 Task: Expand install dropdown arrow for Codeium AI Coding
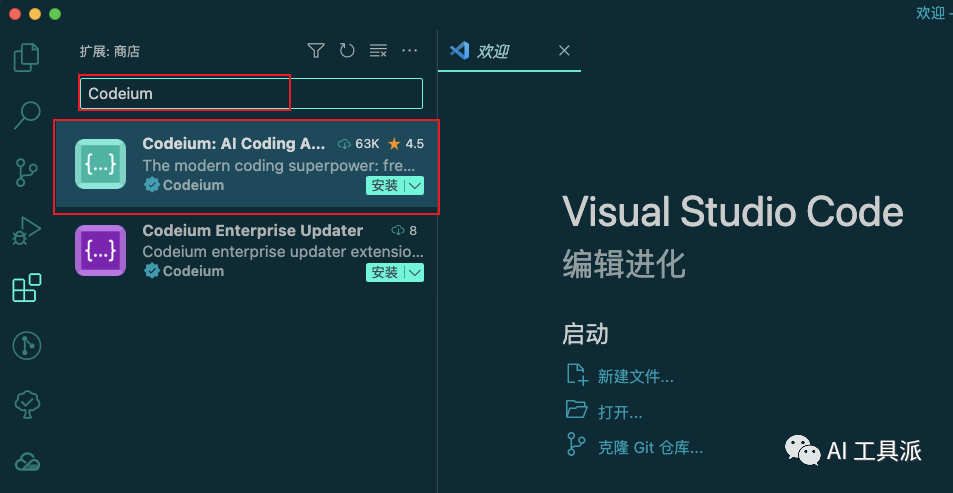[414, 186]
